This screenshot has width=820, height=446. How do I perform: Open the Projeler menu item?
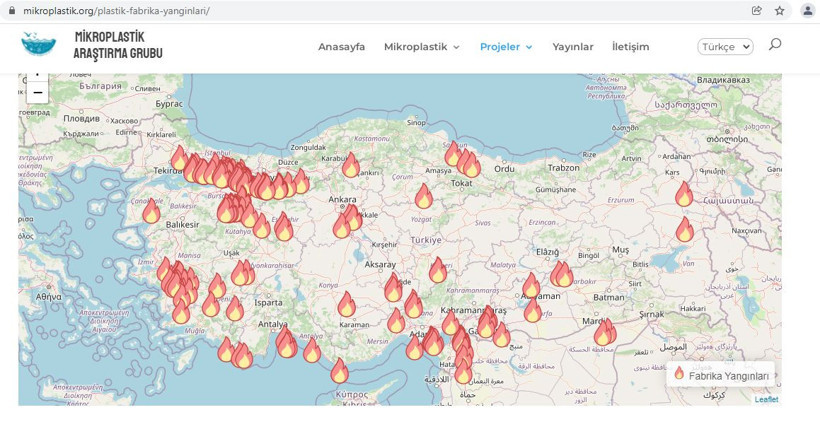click(x=500, y=47)
